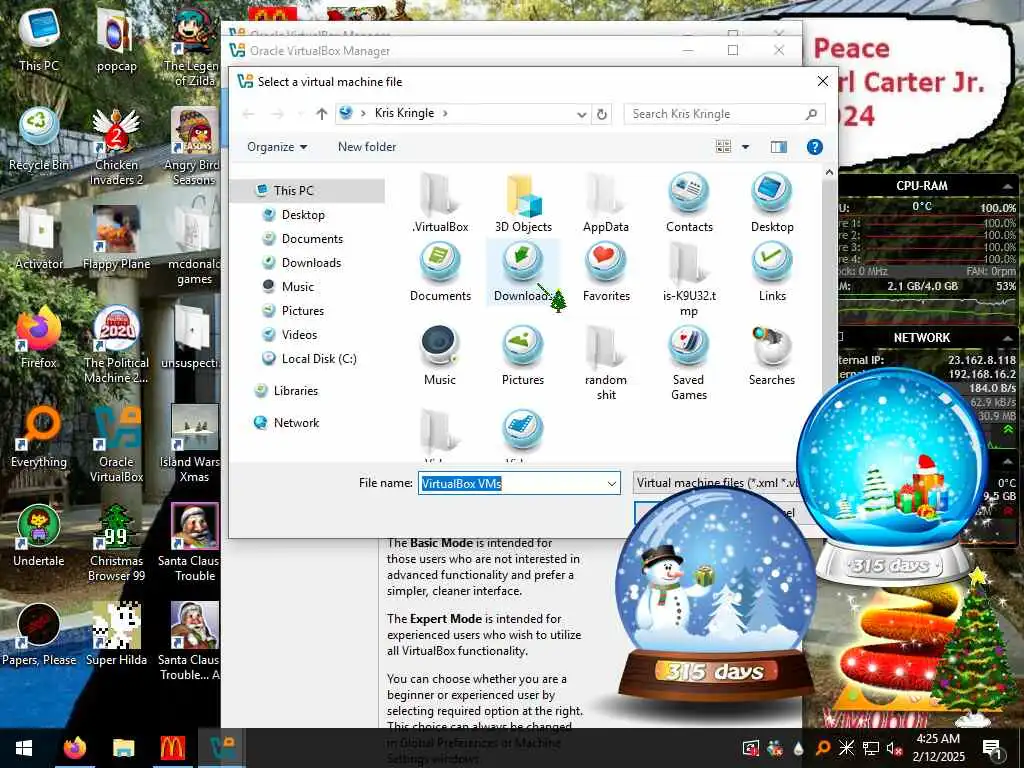Select the Chicken Invaders 2 desktop icon
The image size is (1024, 768).
point(116,148)
